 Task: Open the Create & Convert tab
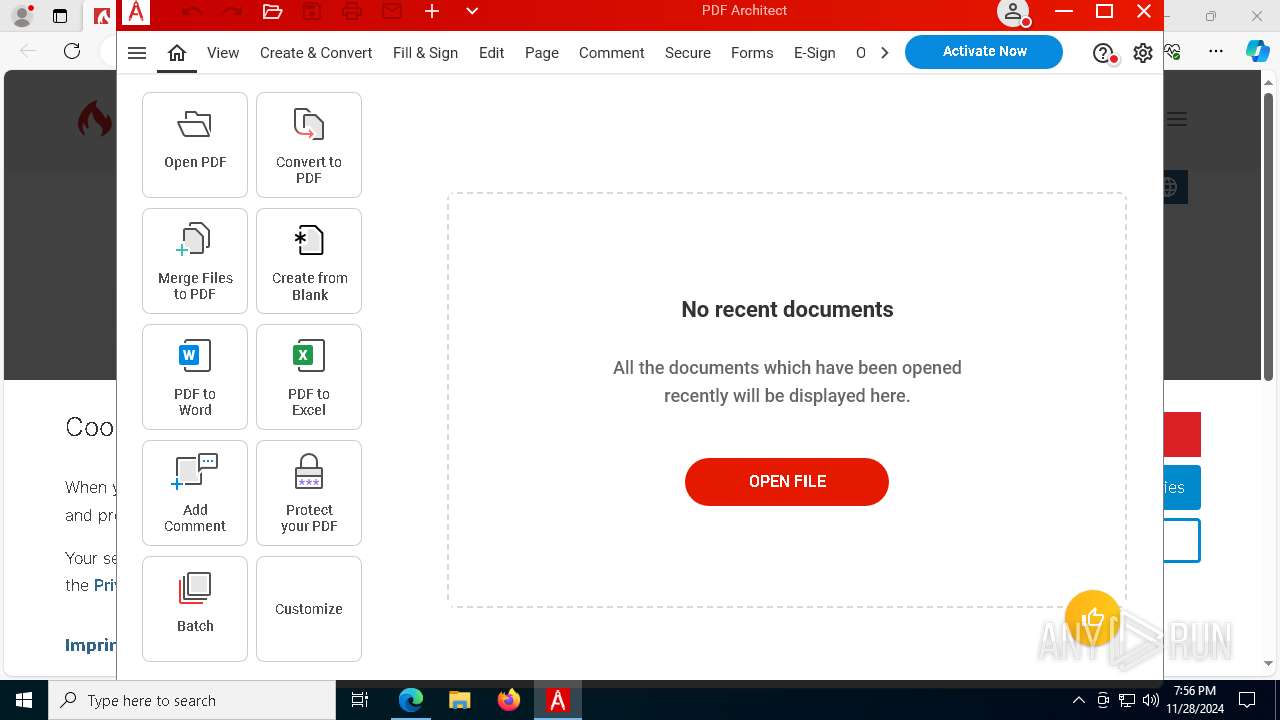pyautogui.click(x=316, y=53)
